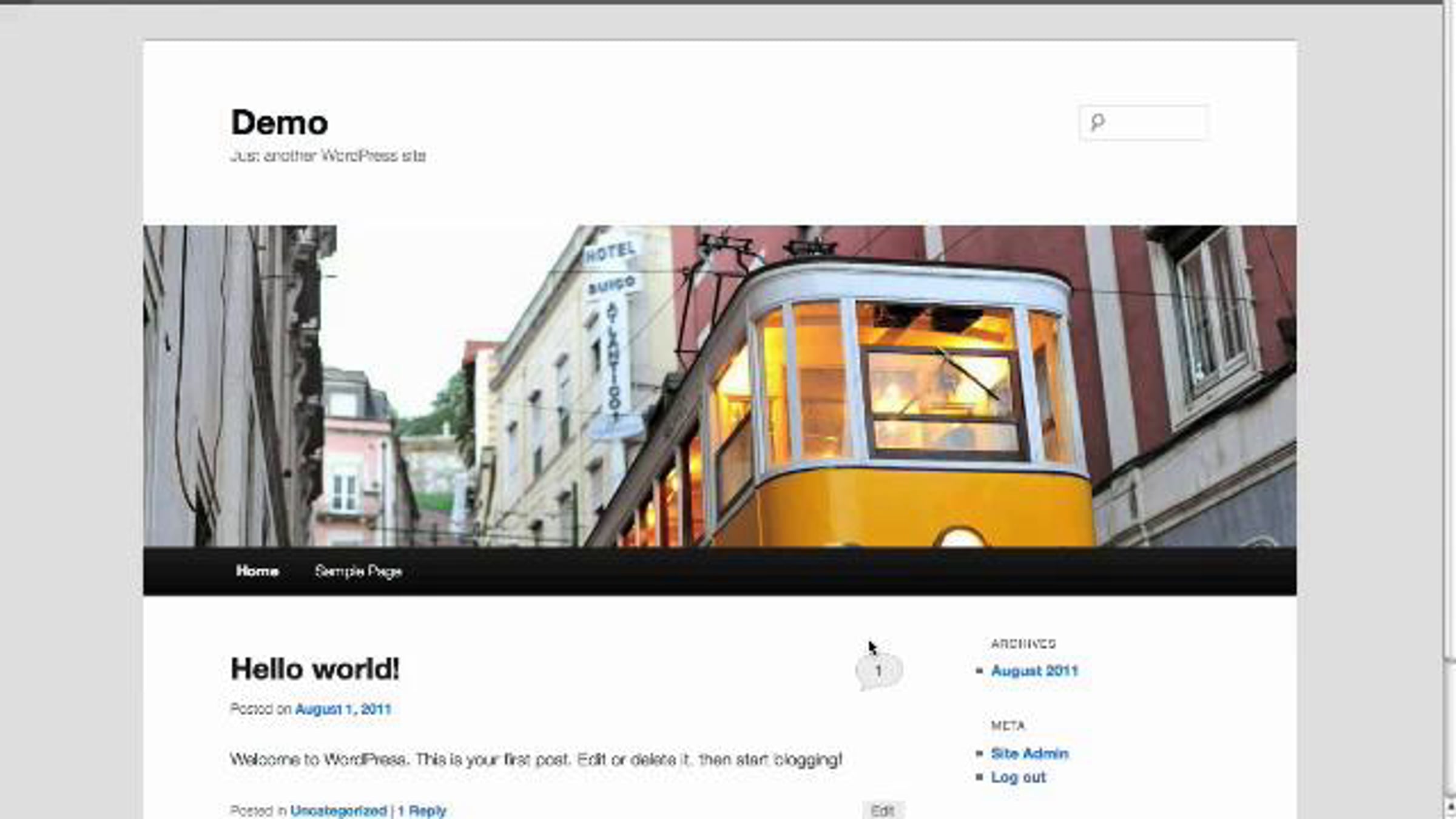The width and height of the screenshot is (1456, 819).
Task: Click the 'Just another WordPress site' tagline
Action: pyautogui.click(x=328, y=156)
